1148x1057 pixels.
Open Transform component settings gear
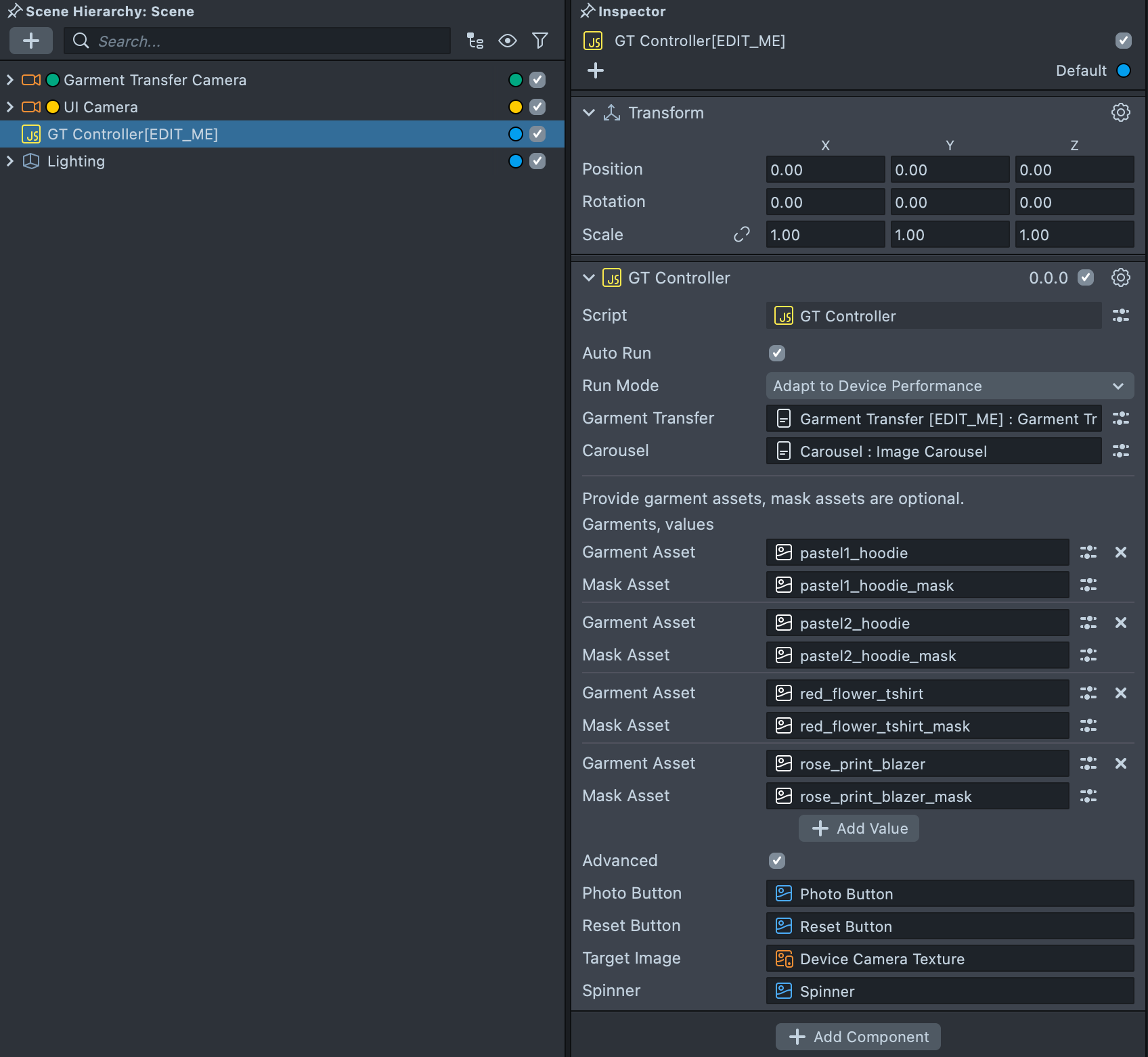tap(1121, 112)
